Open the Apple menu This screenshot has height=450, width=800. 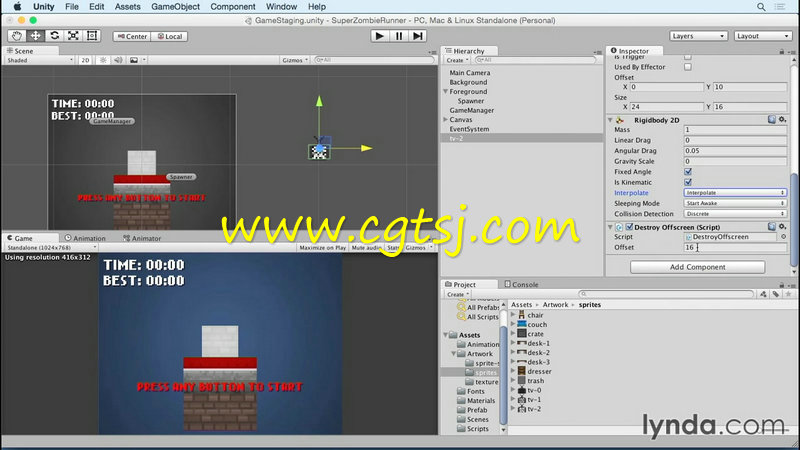coord(17,7)
